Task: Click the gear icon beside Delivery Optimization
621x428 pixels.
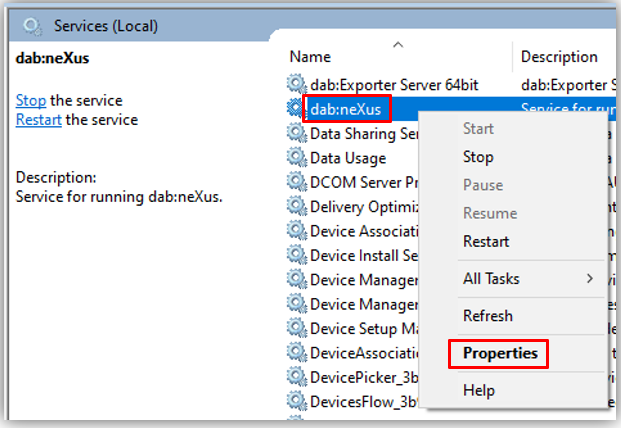Action: point(297,206)
